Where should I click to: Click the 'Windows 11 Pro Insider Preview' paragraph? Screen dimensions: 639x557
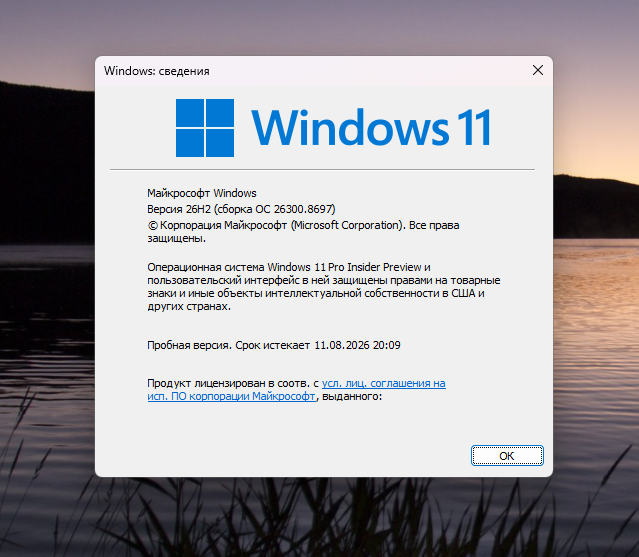pyautogui.click(x=324, y=286)
